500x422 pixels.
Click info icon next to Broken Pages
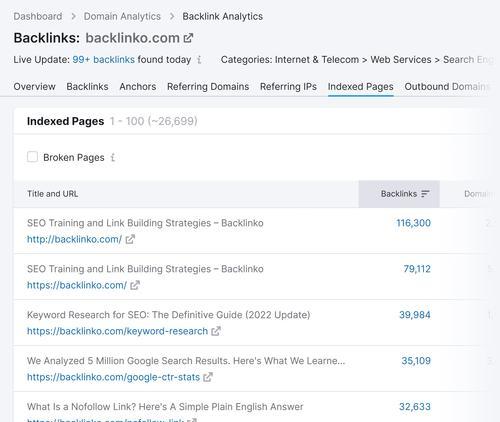113,157
